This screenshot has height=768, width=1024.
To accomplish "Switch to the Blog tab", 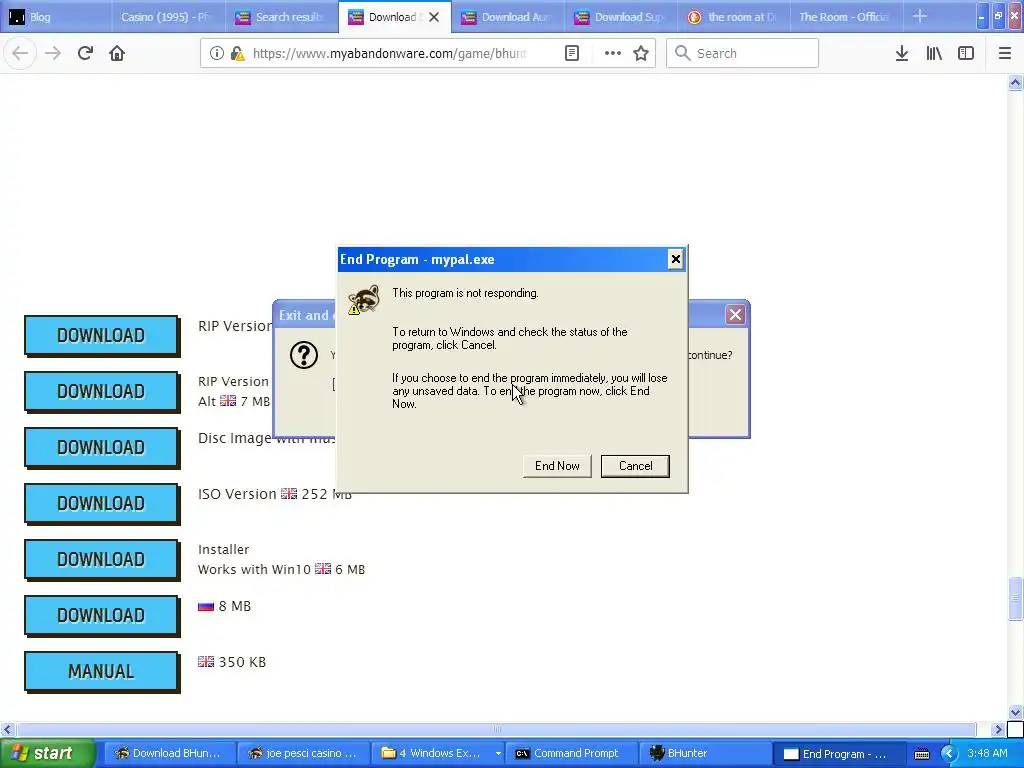I will click(56, 17).
